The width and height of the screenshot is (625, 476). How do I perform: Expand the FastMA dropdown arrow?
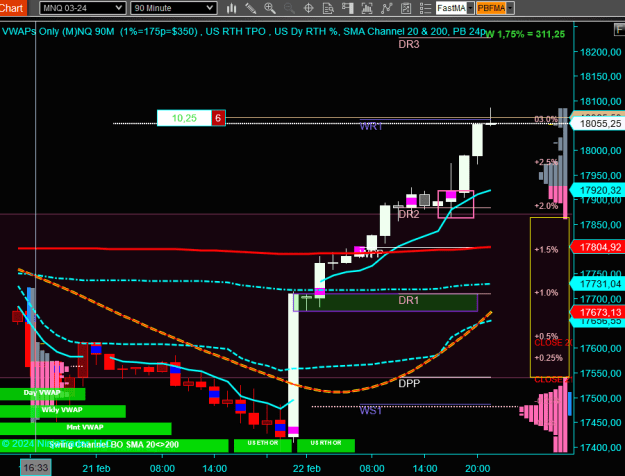coord(470,8)
